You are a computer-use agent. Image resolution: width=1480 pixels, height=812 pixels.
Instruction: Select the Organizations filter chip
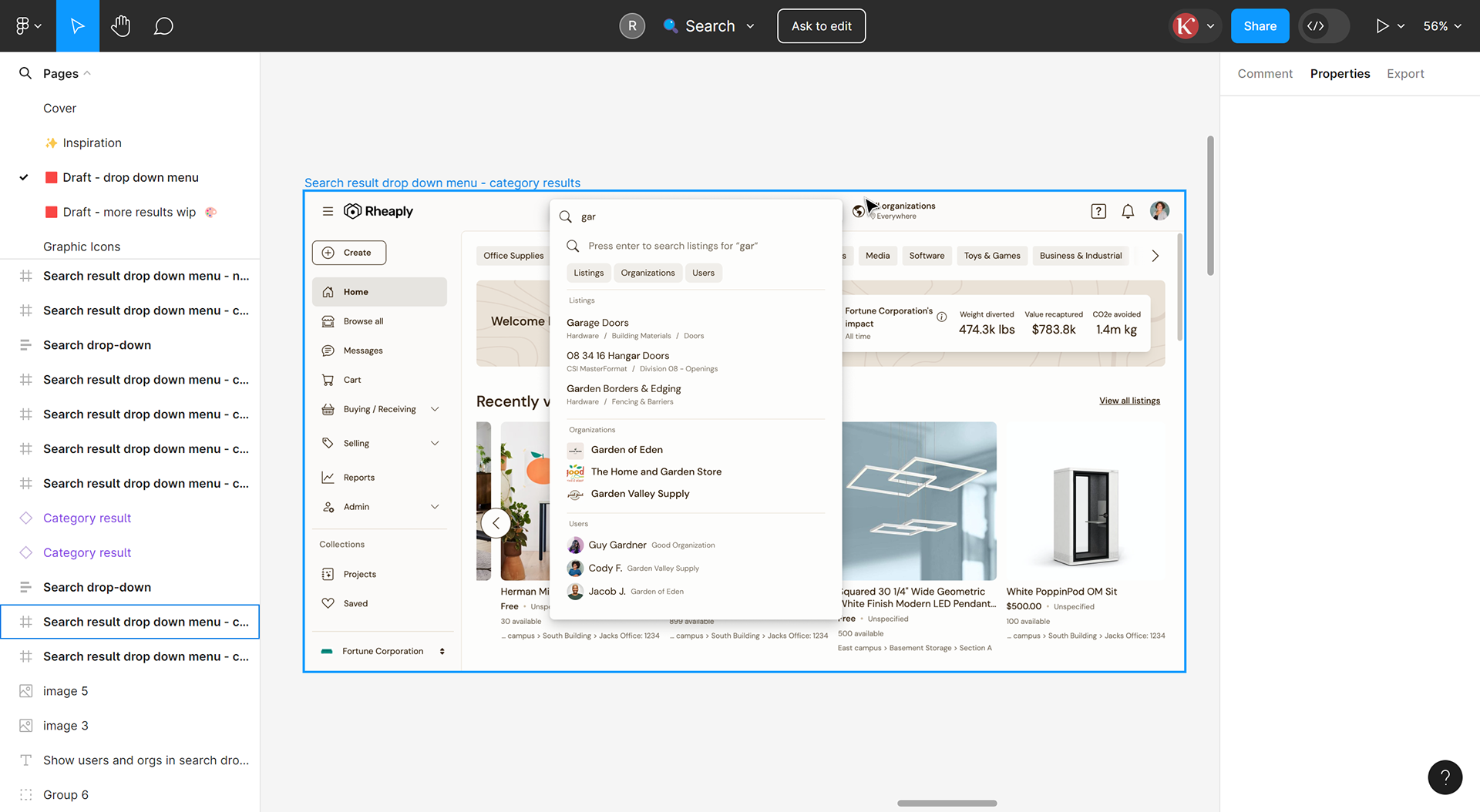[x=647, y=273]
